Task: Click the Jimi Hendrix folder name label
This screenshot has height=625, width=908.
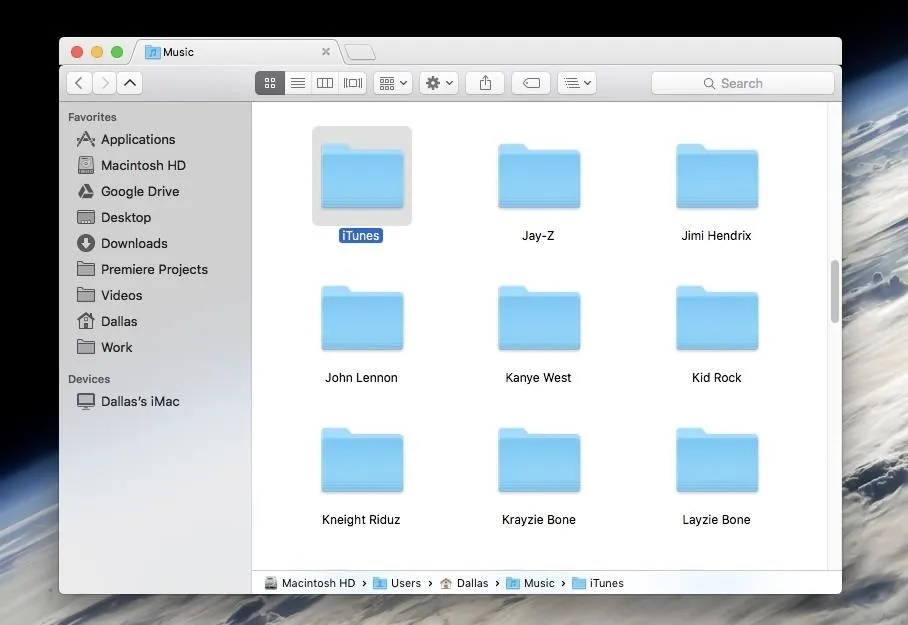Action: point(716,236)
